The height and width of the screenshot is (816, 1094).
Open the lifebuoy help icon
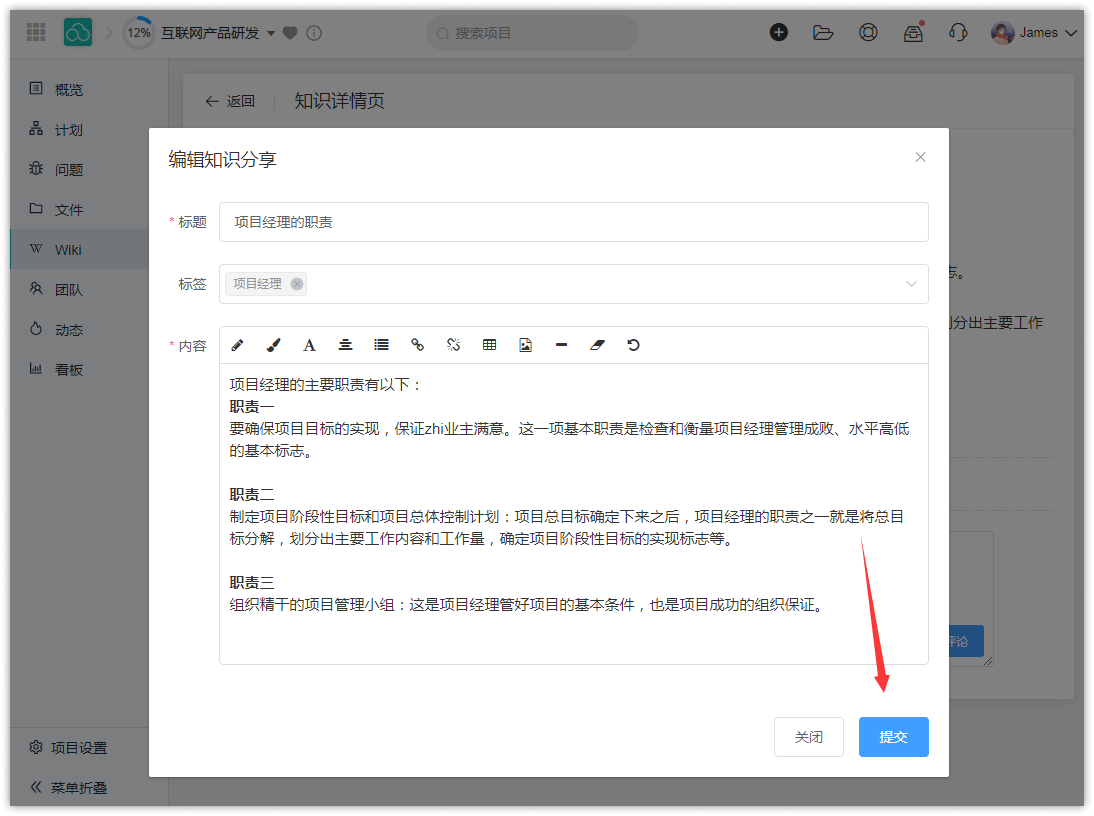coord(868,32)
